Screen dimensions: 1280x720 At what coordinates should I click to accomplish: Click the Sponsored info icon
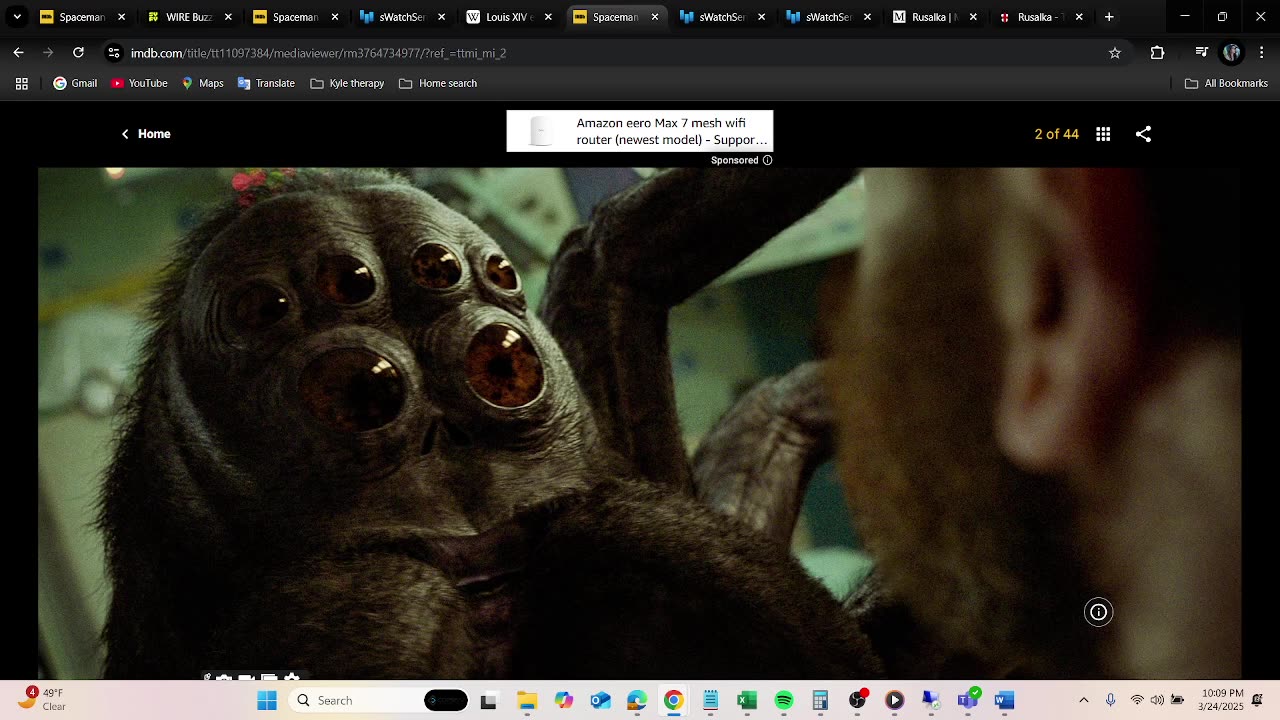767,160
